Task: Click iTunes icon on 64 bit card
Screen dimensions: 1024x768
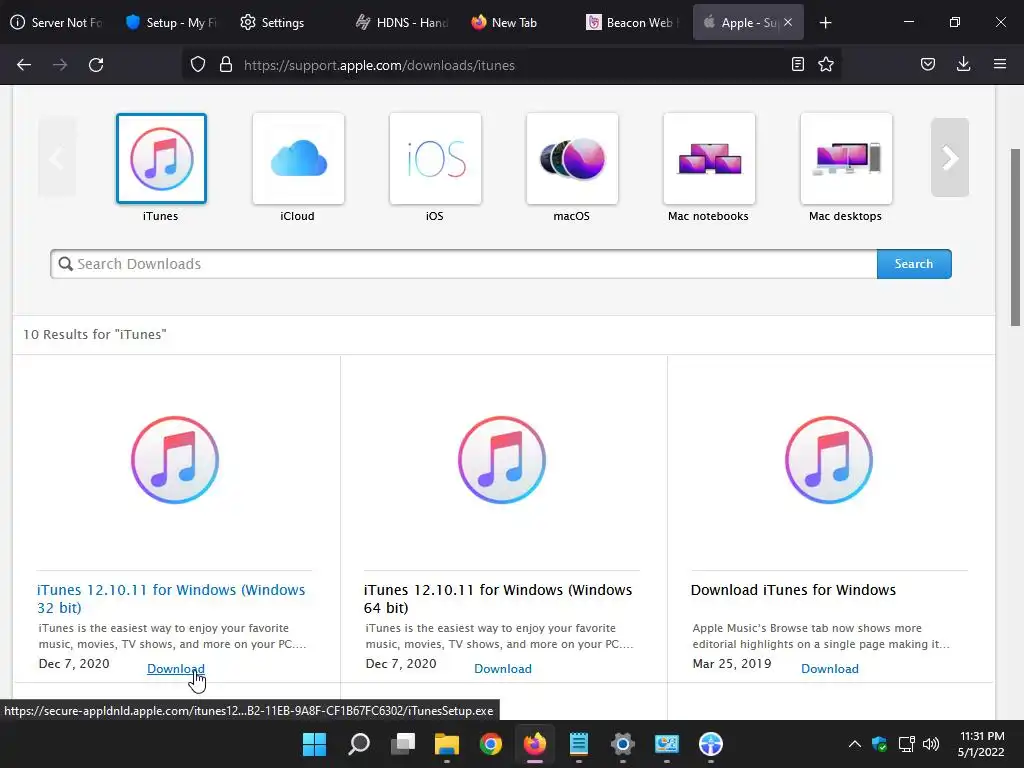Action: click(502, 460)
